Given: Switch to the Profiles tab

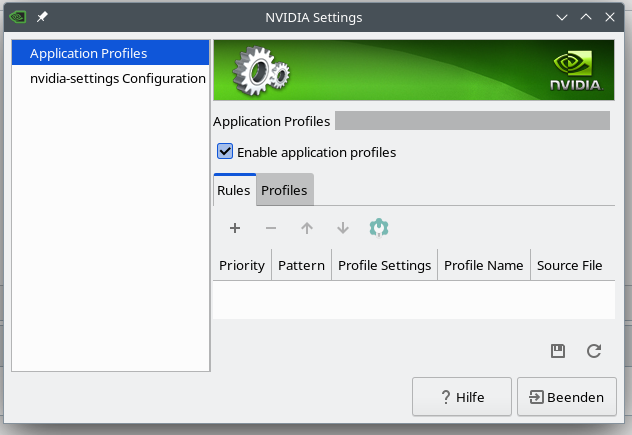Looking at the screenshot, I should (285, 190).
